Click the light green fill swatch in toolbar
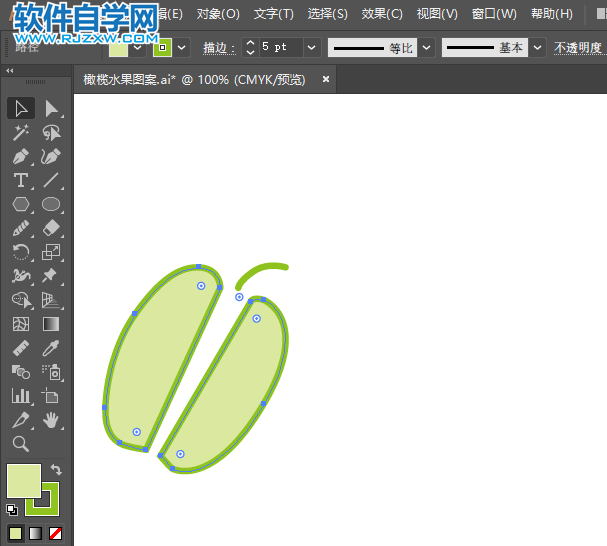The width and height of the screenshot is (607, 546). coord(23,480)
